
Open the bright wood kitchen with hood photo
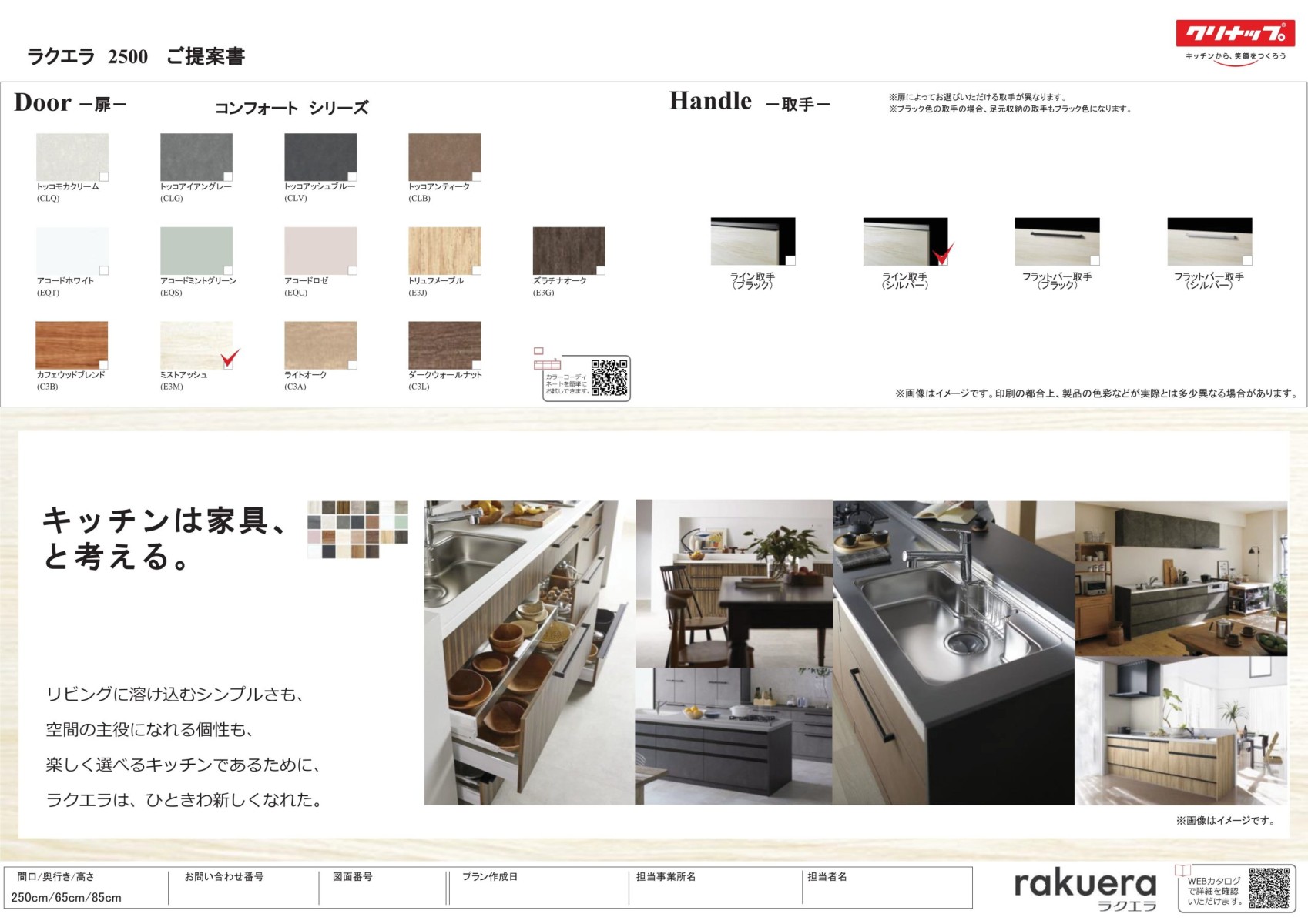pos(1181,731)
